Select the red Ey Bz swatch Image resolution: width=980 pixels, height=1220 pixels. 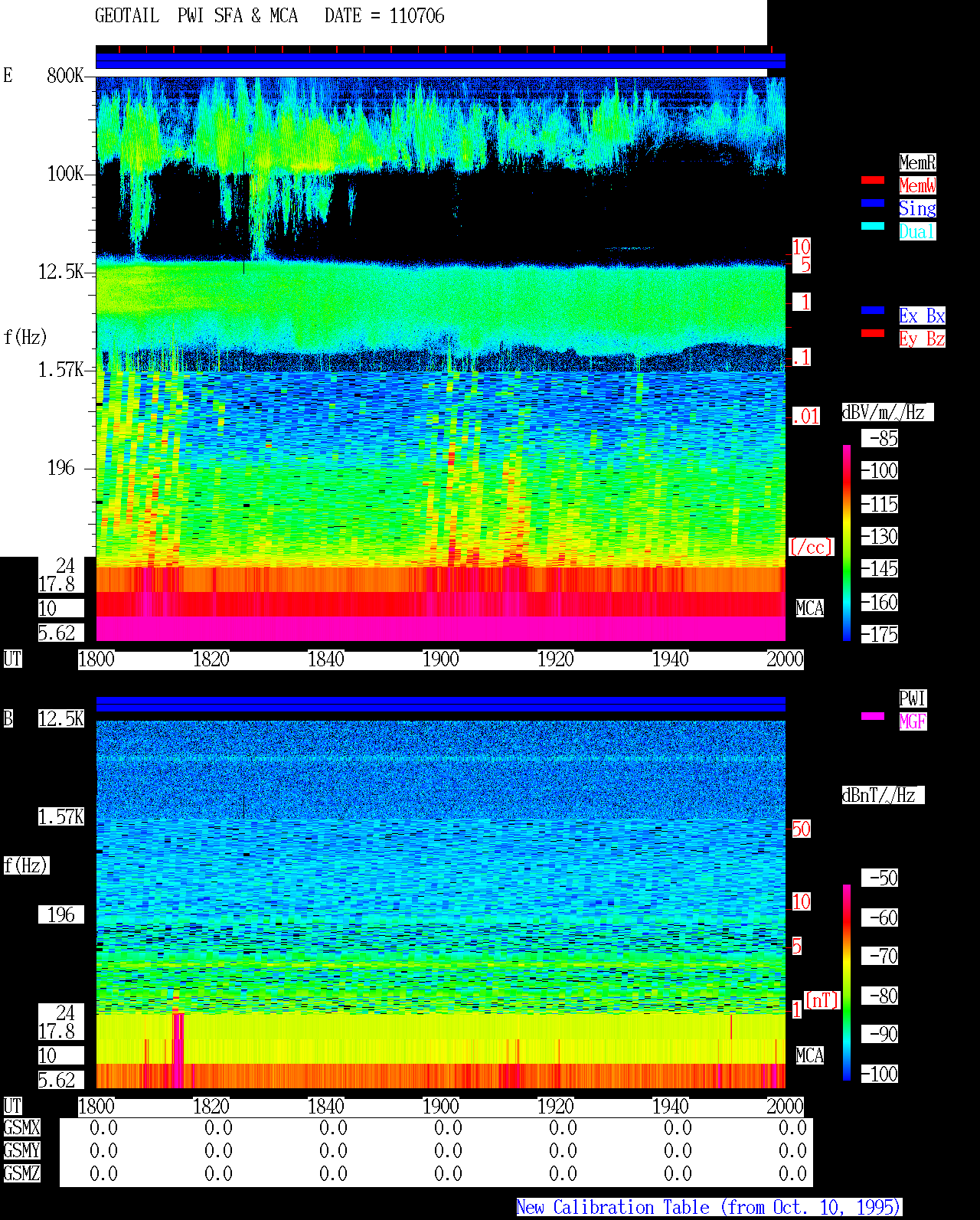click(873, 333)
